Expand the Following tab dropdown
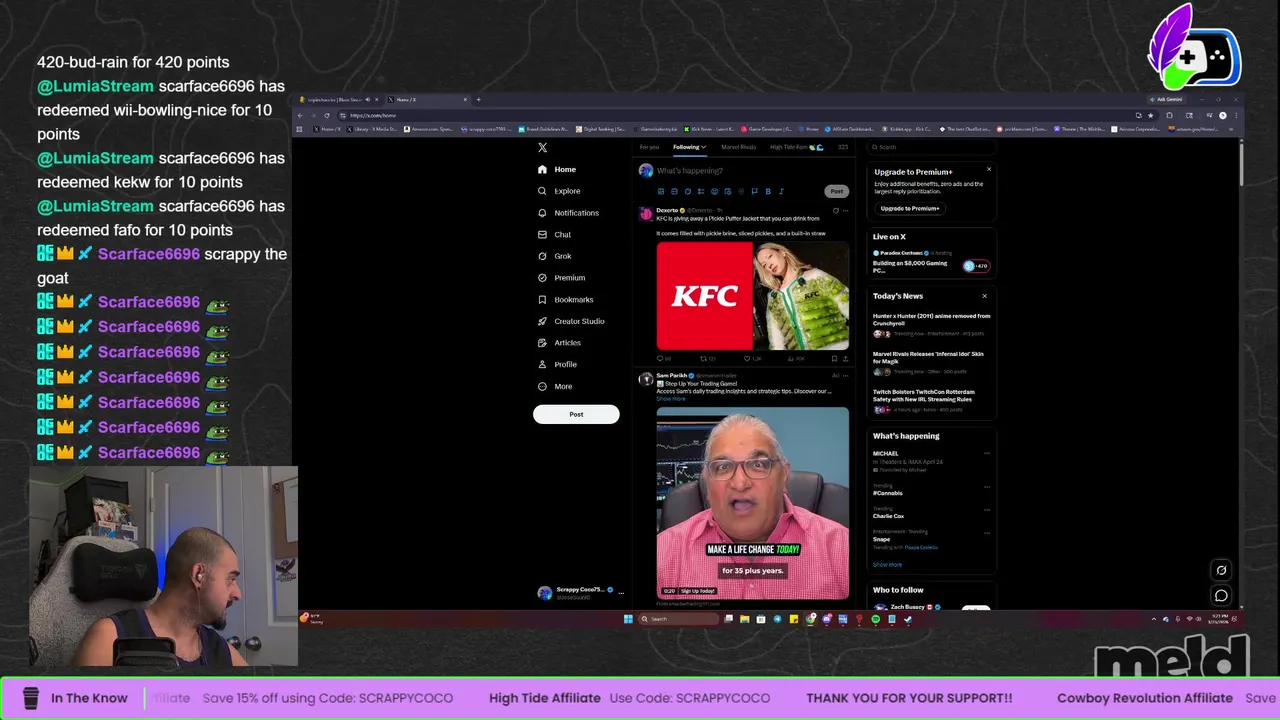This screenshot has width=1280, height=720. pyautogui.click(x=703, y=147)
